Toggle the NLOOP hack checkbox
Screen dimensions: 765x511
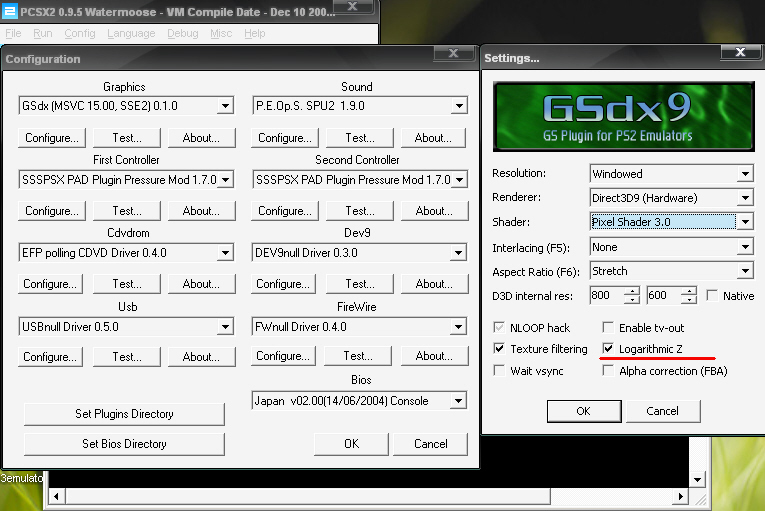(499, 327)
